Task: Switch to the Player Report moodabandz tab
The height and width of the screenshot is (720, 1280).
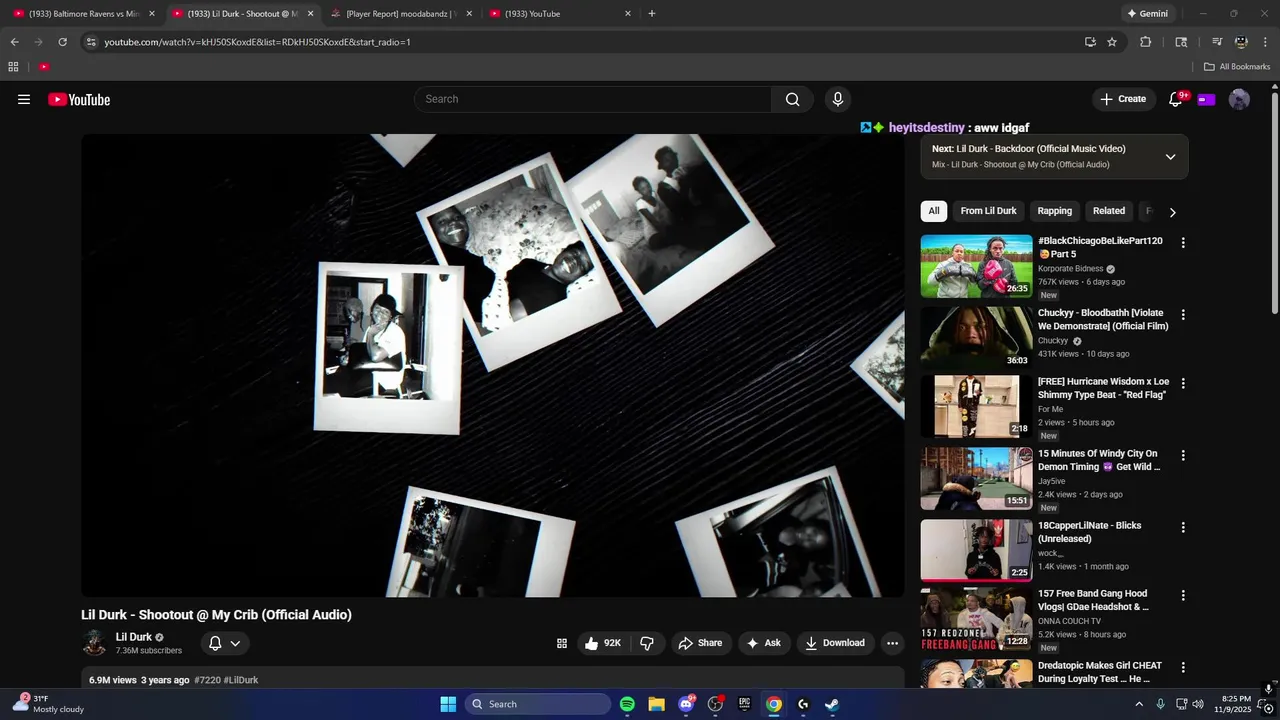Action: pyautogui.click(x=401, y=14)
